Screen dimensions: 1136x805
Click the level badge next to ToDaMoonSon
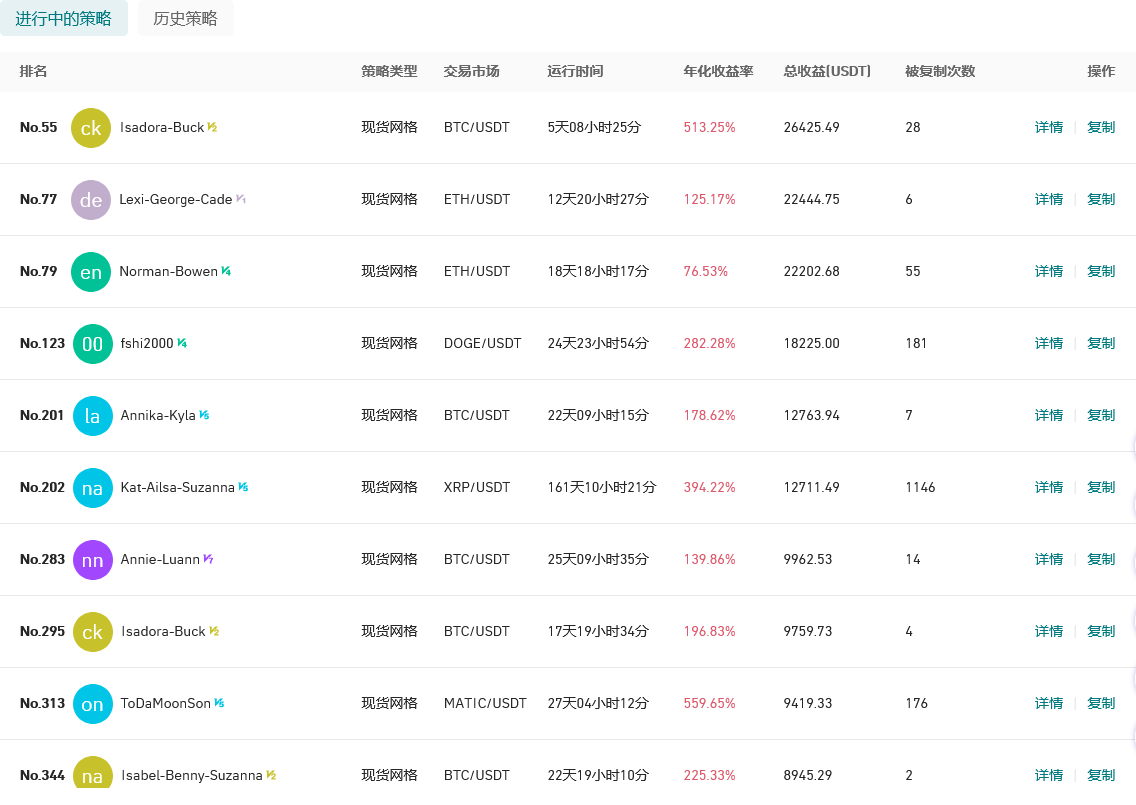(220, 703)
